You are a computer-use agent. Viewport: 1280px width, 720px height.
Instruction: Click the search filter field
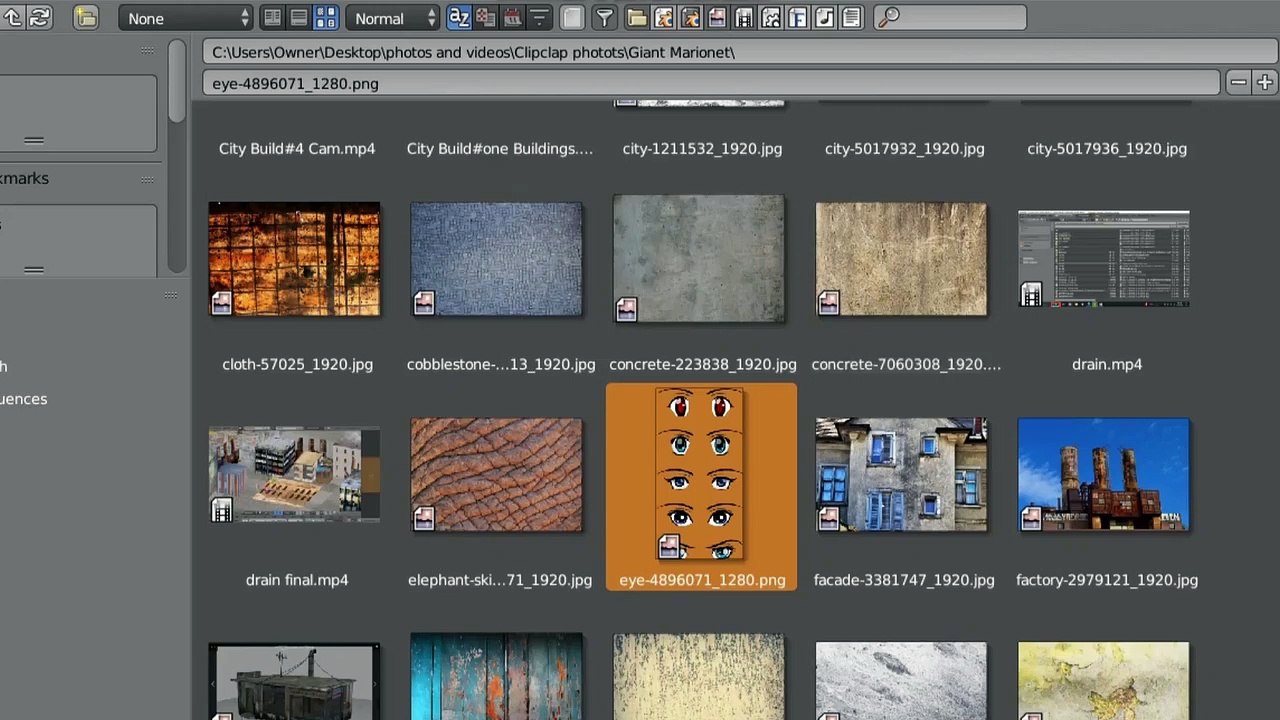point(950,18)
